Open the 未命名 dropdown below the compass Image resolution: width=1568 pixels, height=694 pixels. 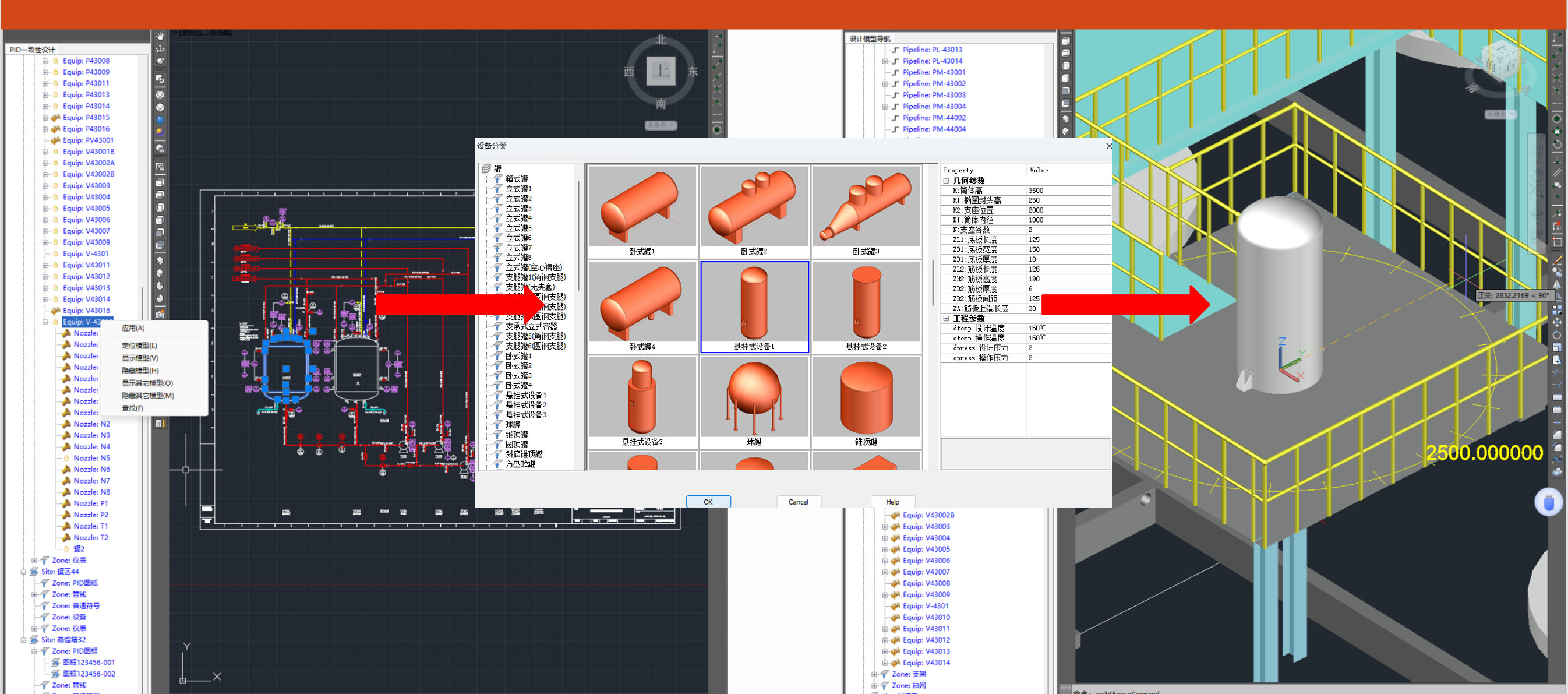(x=661, y=125)
